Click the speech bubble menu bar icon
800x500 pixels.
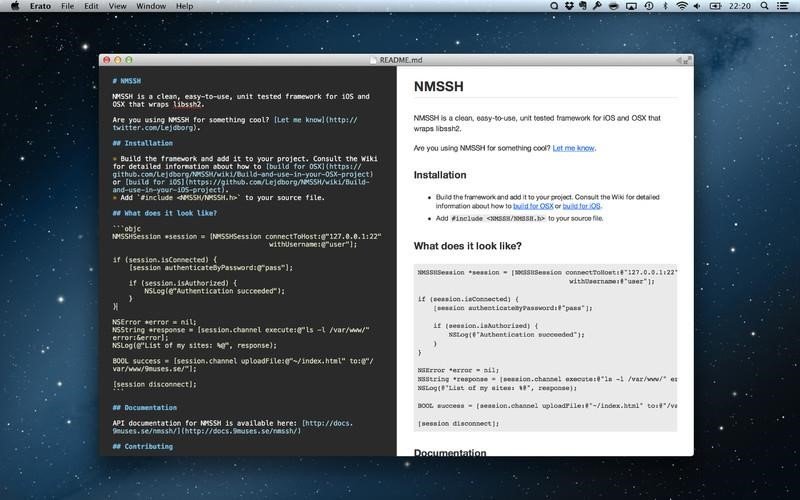point(554,6)
